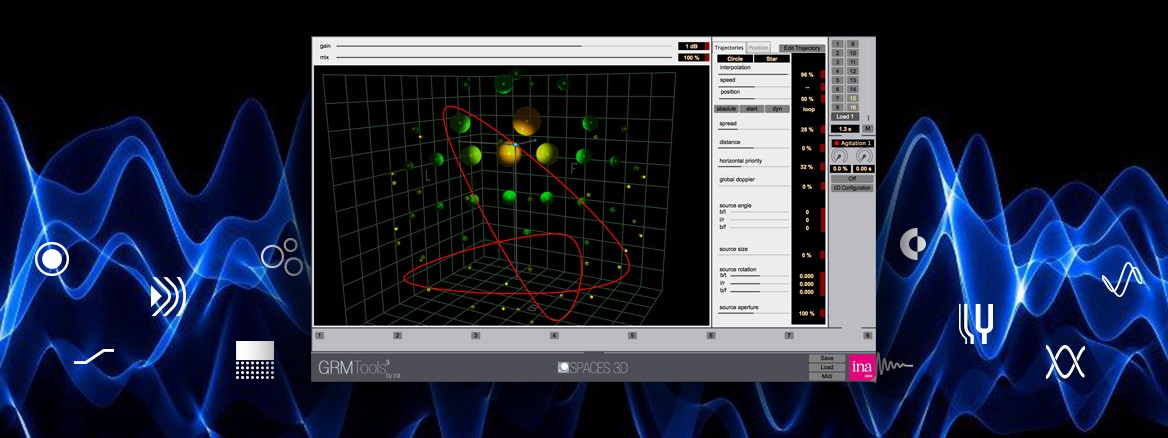Click the Load 1 button
This screenshot has width=1168, height=438.
click(x=845, y=117)
